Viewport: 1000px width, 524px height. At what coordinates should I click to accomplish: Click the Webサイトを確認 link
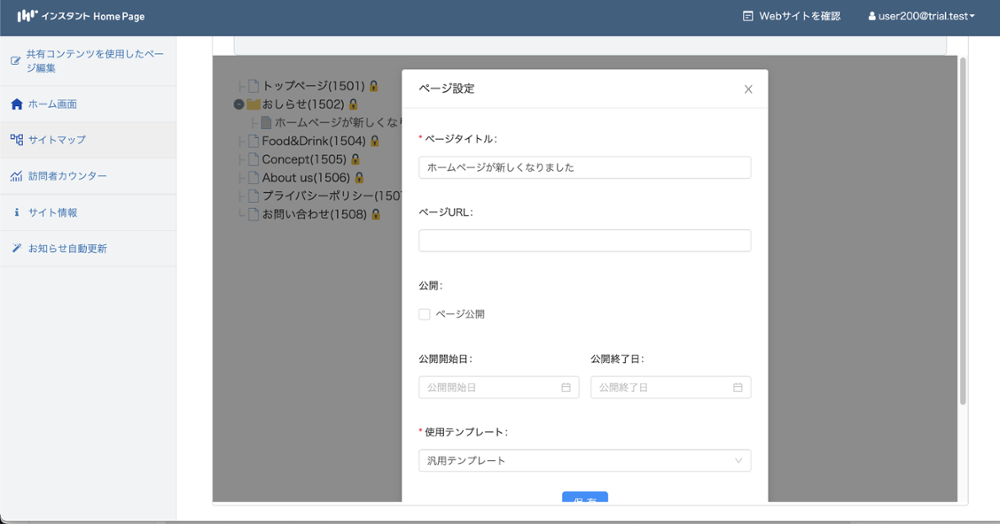pos(791,16)
